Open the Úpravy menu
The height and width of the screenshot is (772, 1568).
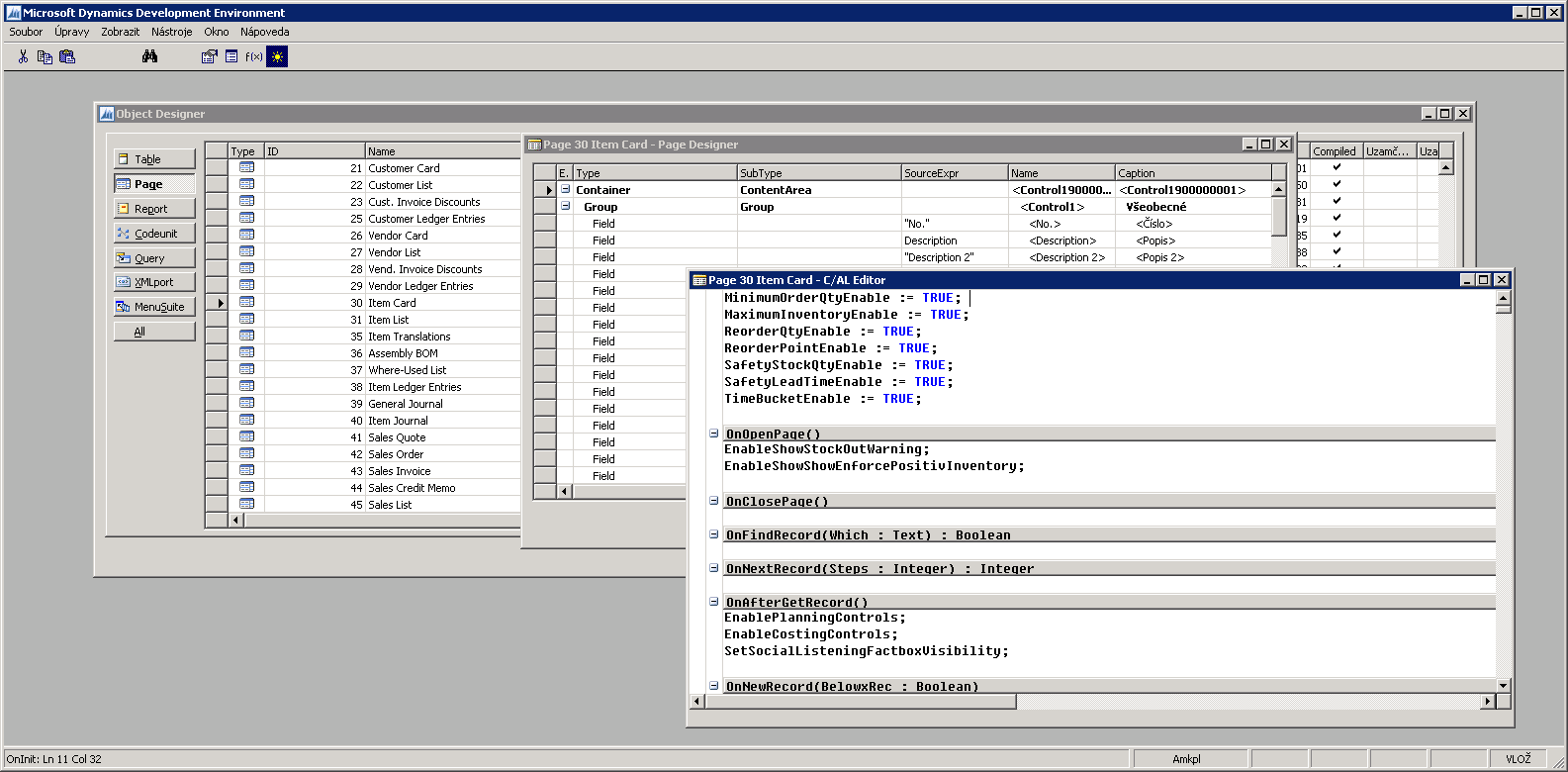coord(71,32)
